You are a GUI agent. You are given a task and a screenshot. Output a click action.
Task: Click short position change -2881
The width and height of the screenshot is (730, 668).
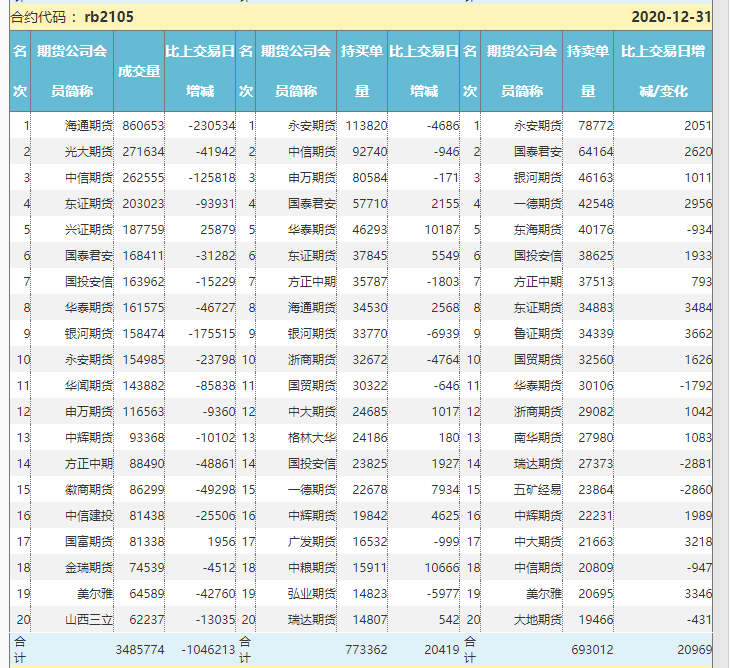point(696,464)
